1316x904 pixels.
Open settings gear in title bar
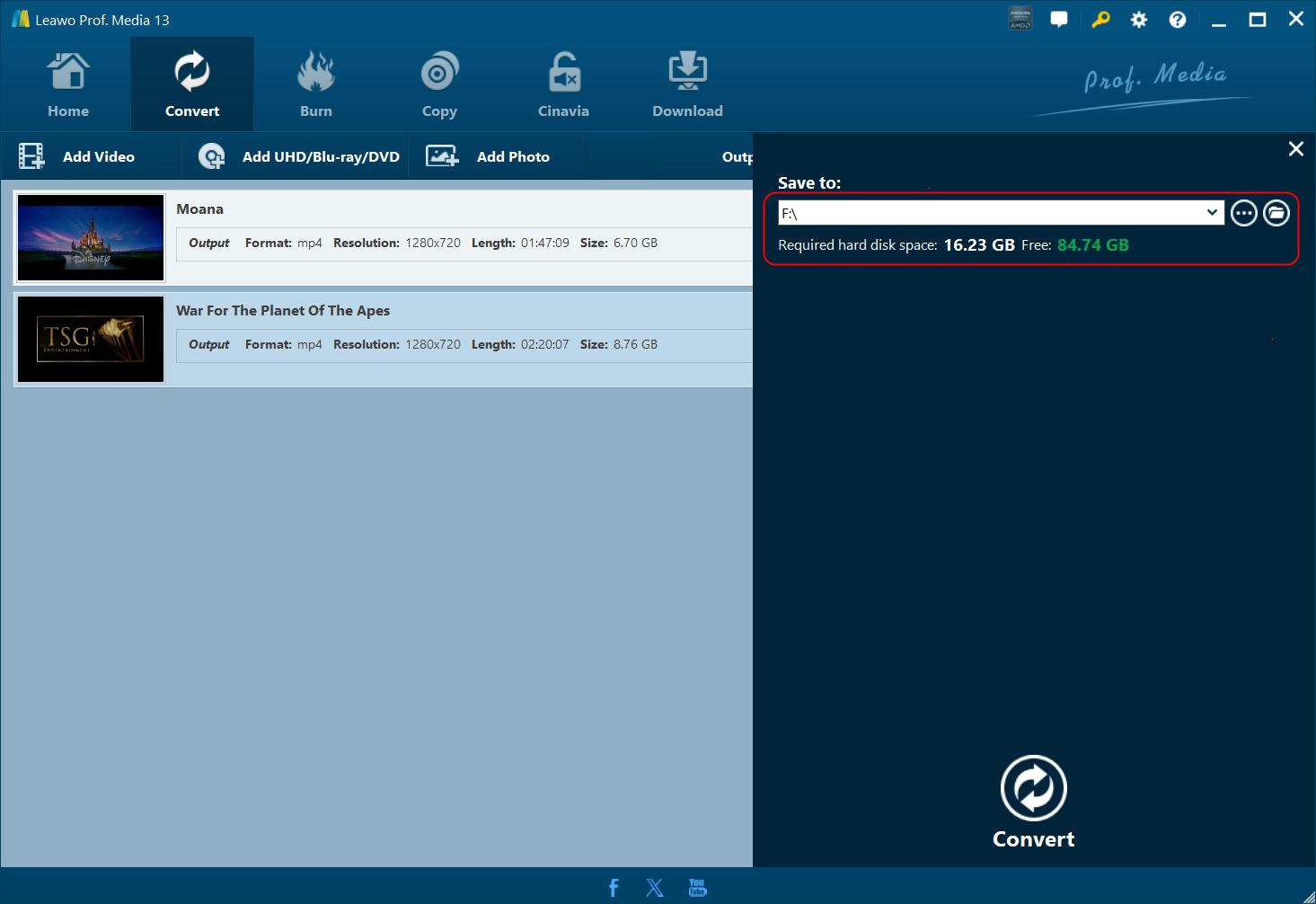coord(1138,20)
